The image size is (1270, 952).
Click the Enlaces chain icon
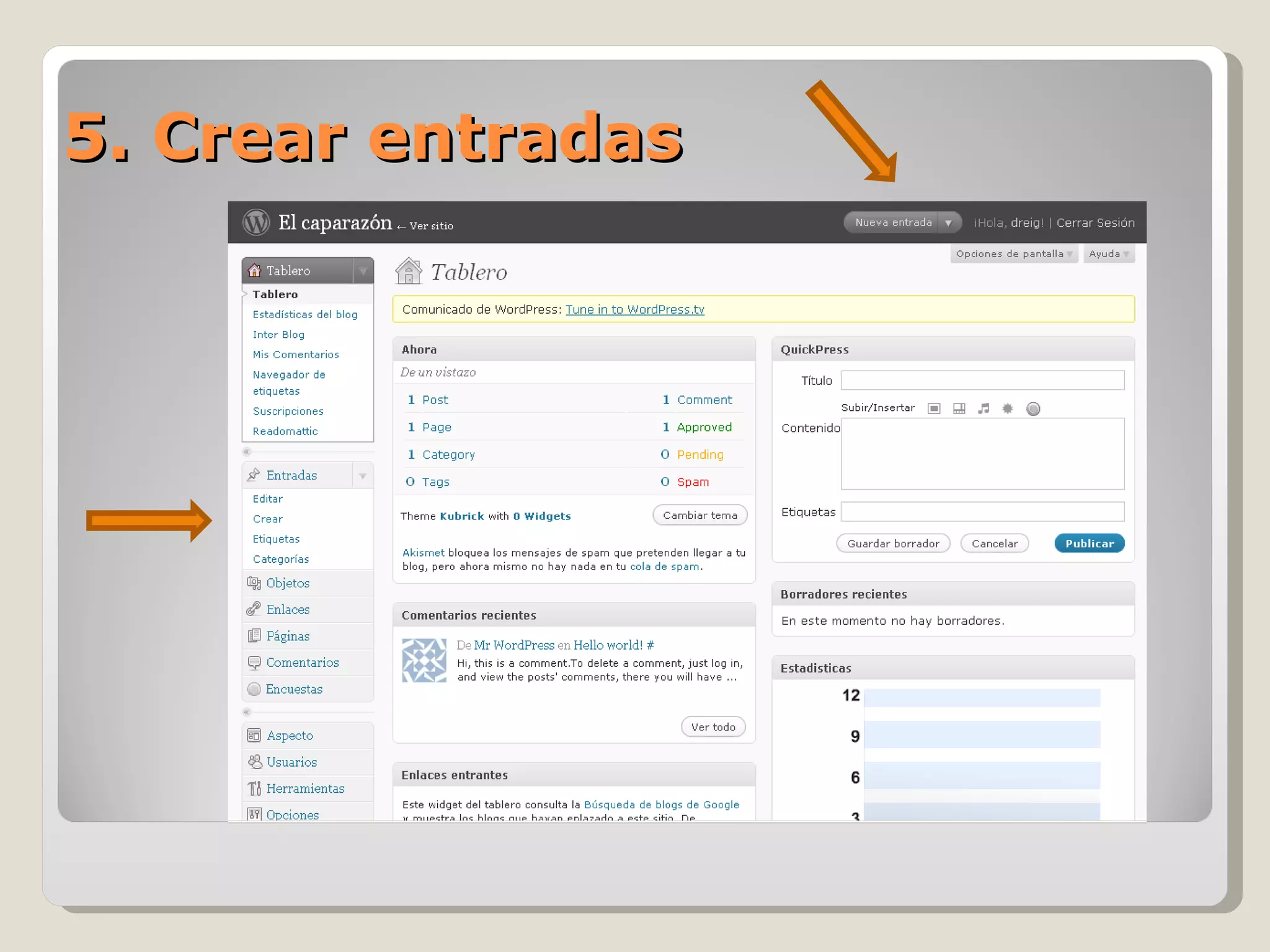(254, 609)
